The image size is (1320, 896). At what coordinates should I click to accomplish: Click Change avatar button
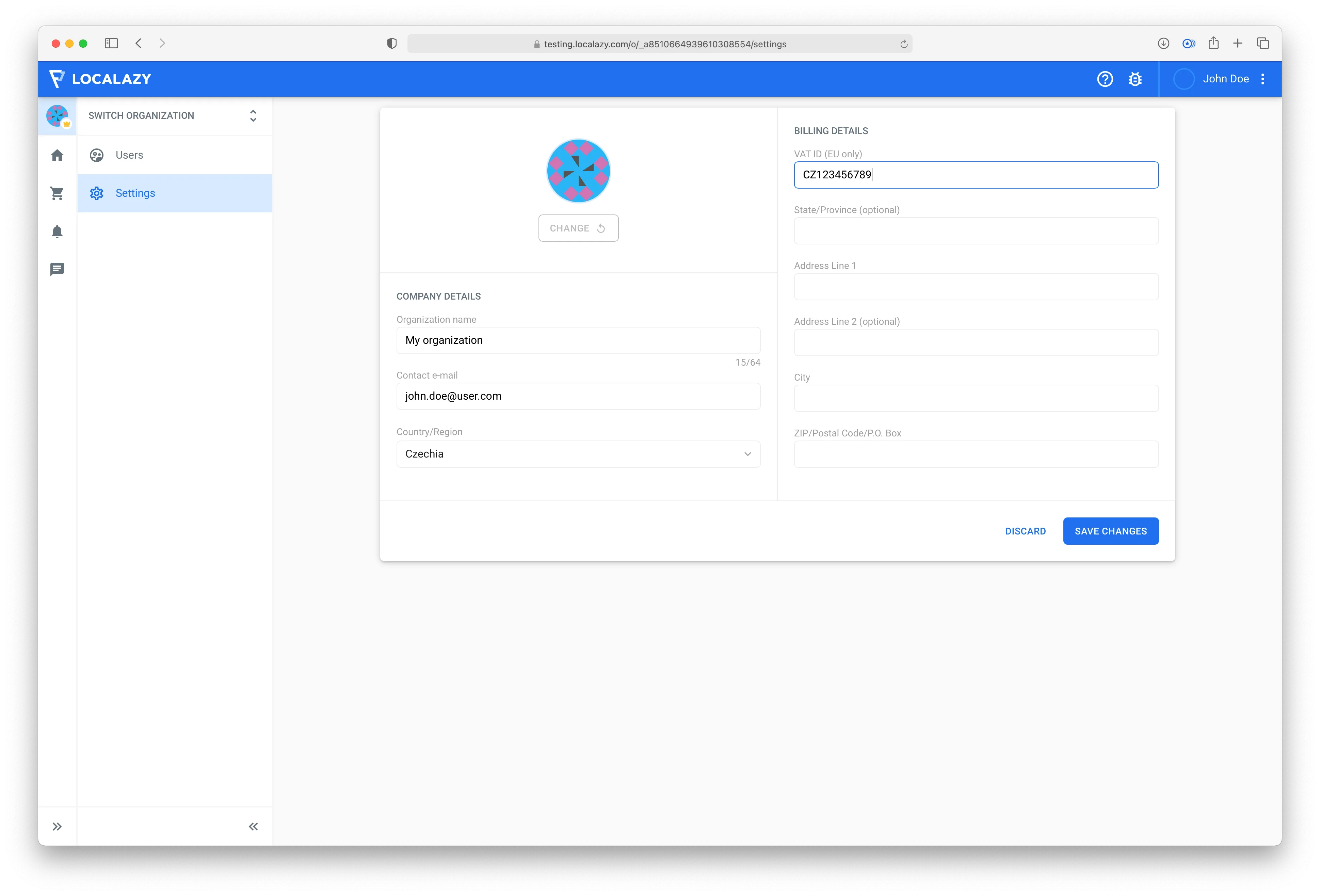pos(578,228)
